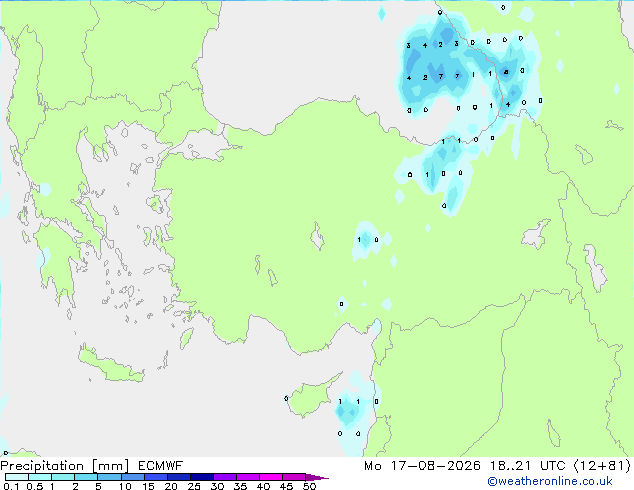Image resolution: width=634 pixels, height=490 pixels.
Task: Click the above-50 mm arrow legend tip
Action: (x=317, y=477)
